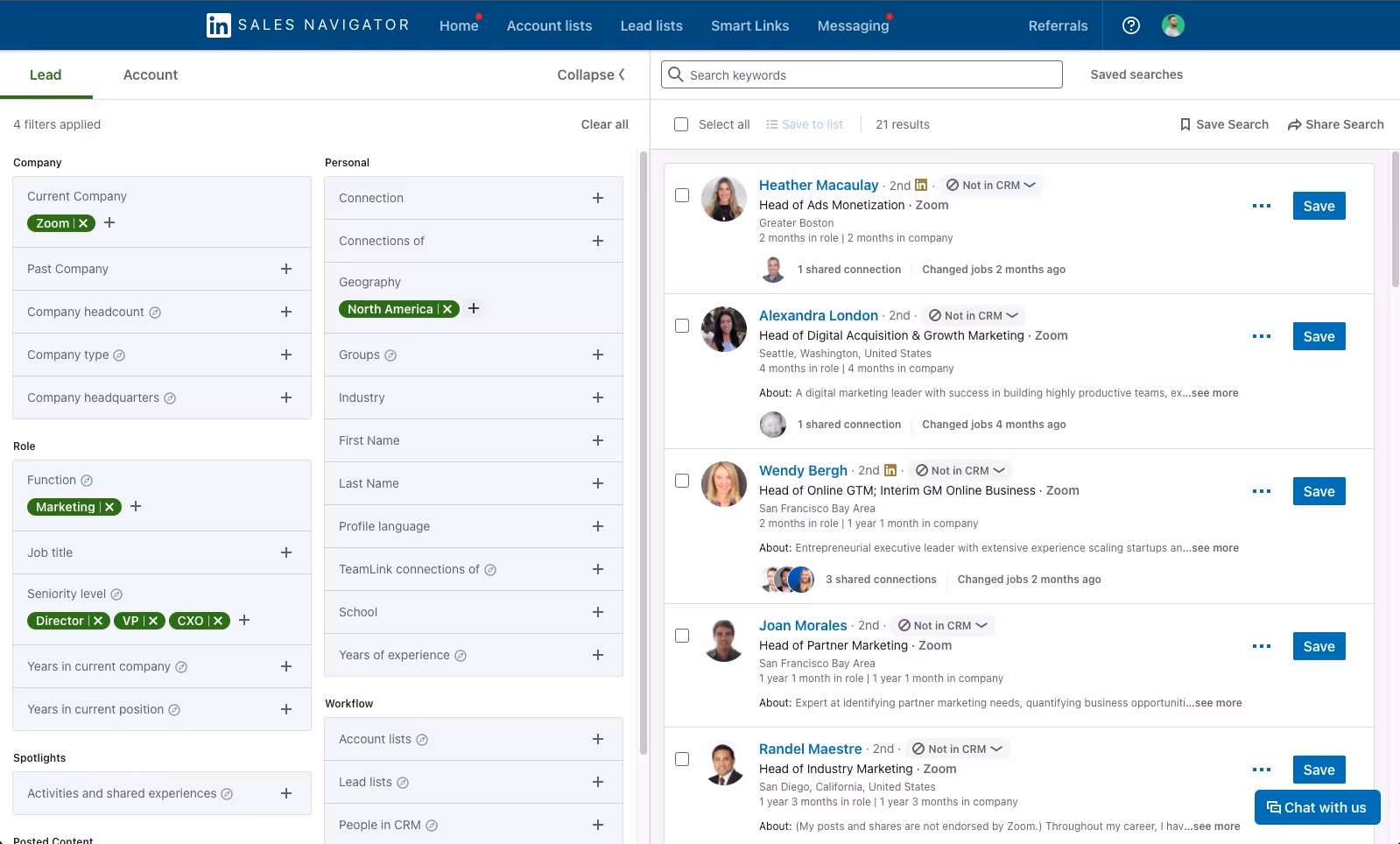This screenshot has width=1400, height=844.
Task: Click the Share Search arrow icon
Action: tap(1294, 124)
